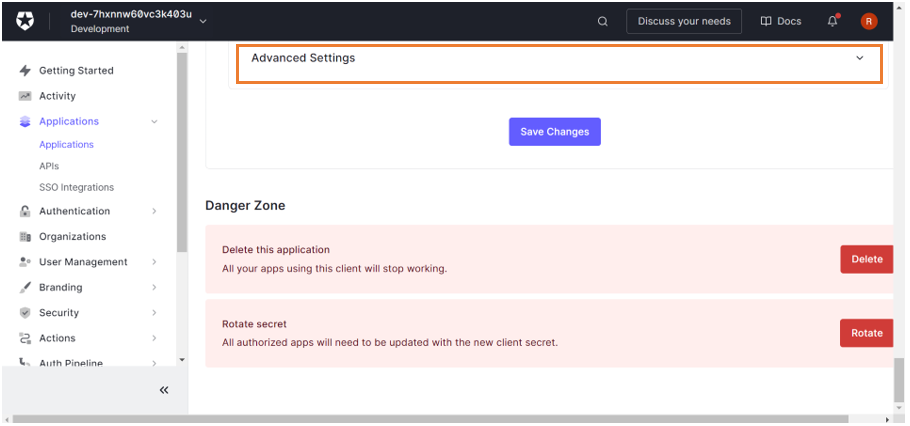910x426 pixels.
Task: Click the Getting Started lightning icon
Action: (x=25, y=71)
